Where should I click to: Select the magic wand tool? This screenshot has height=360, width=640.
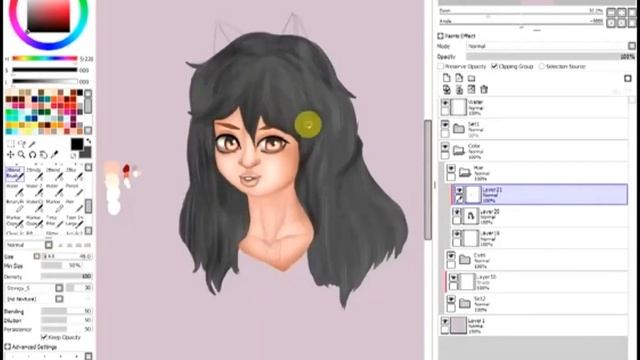32,144
